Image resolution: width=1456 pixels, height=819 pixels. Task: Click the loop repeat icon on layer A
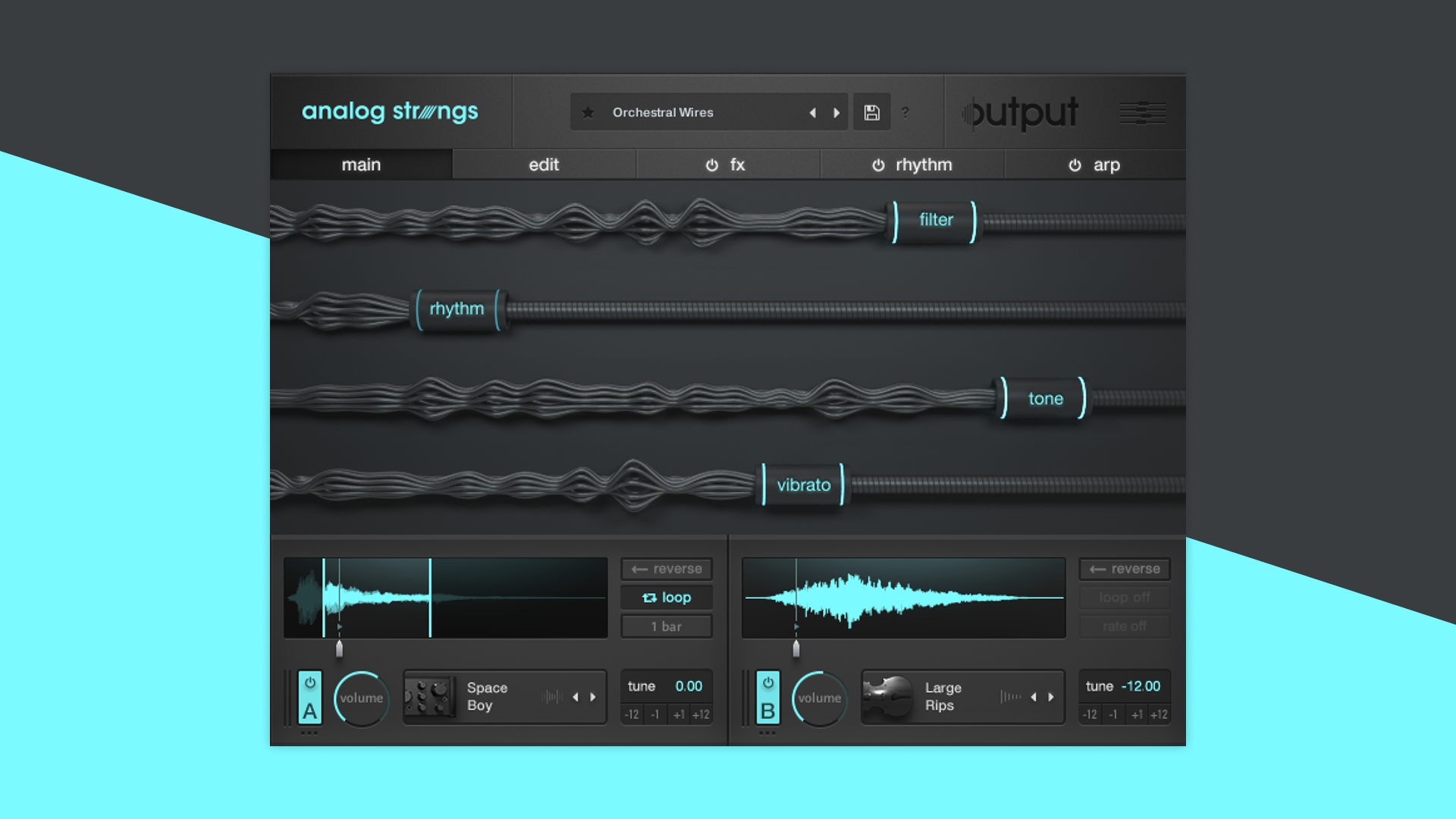pos(648,598)
